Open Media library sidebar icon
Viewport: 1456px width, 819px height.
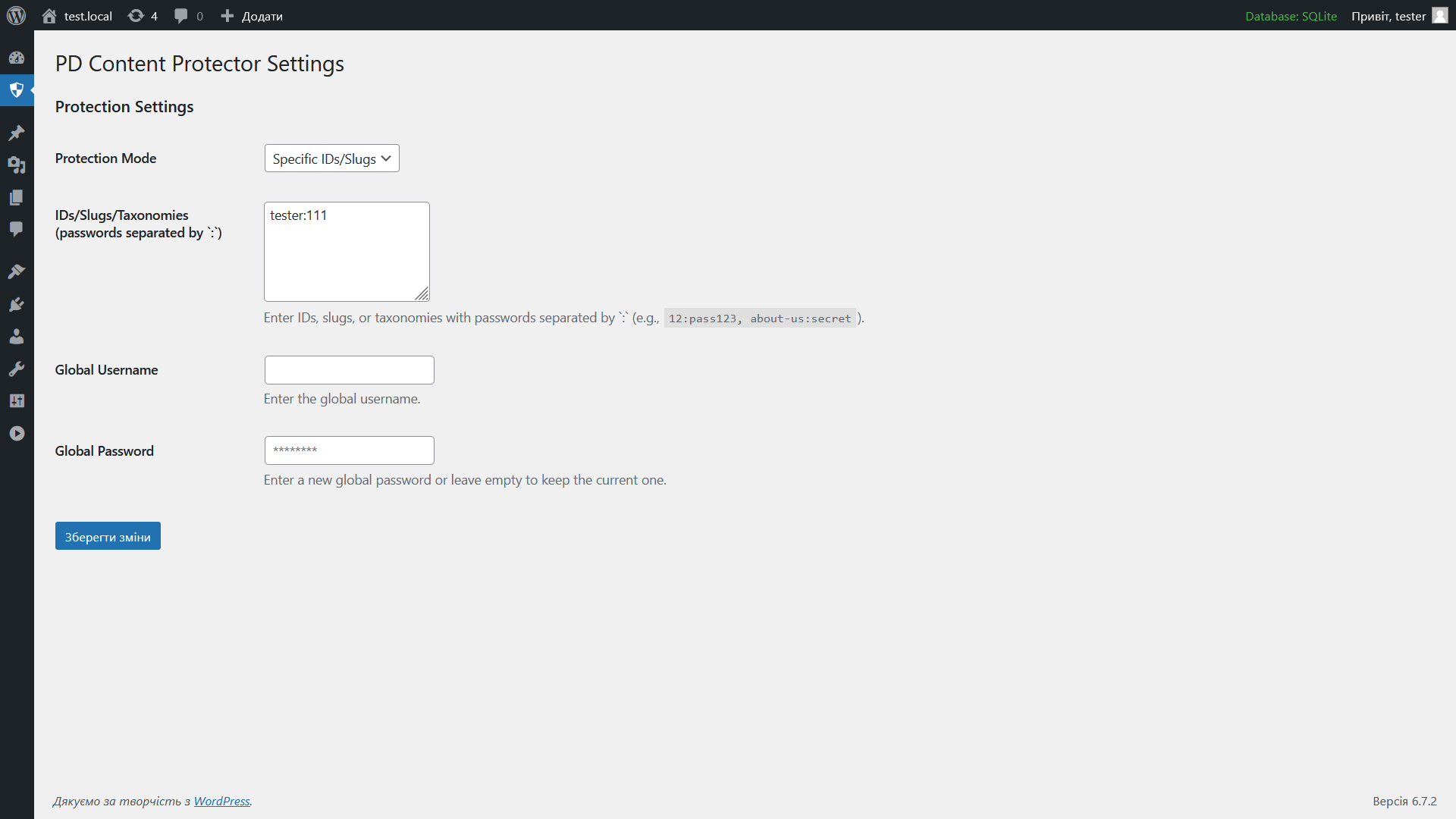click(17, 165)
